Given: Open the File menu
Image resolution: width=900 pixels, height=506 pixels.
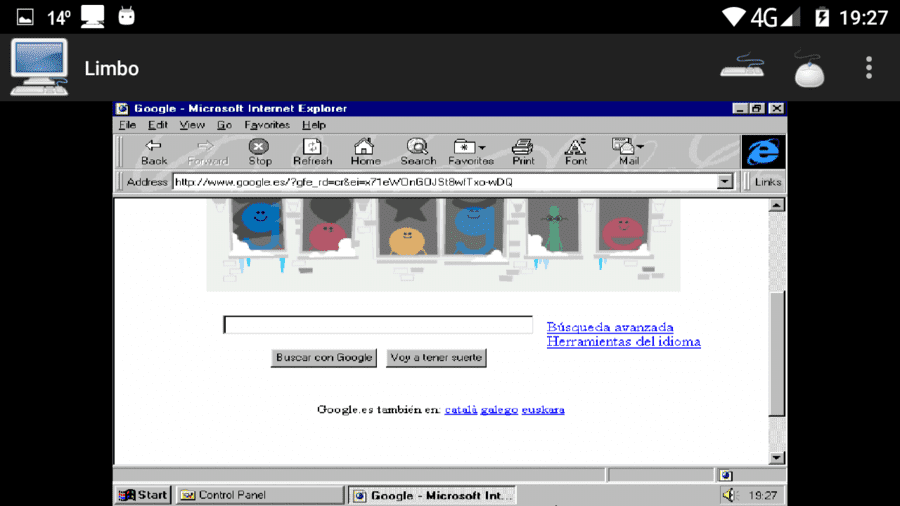Looking at the screenshot, I should [x=127, y=125].
